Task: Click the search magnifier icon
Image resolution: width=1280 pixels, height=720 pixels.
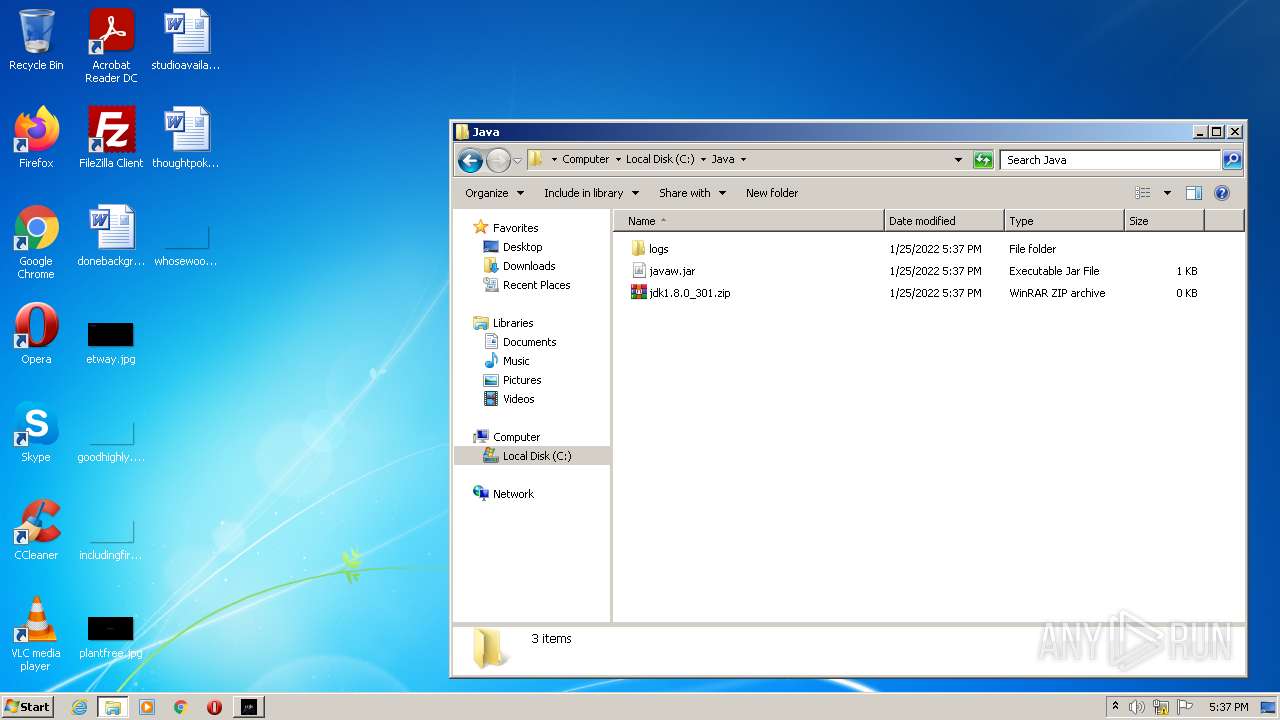Action: [x=1232, y=160]
